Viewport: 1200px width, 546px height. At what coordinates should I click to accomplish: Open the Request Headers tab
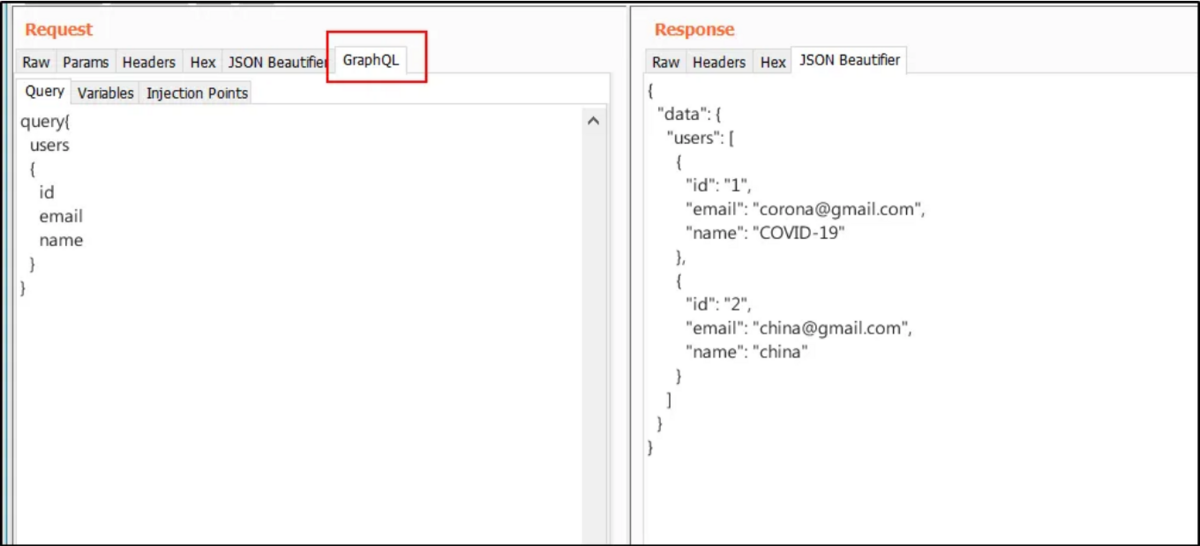pos(149,62)
